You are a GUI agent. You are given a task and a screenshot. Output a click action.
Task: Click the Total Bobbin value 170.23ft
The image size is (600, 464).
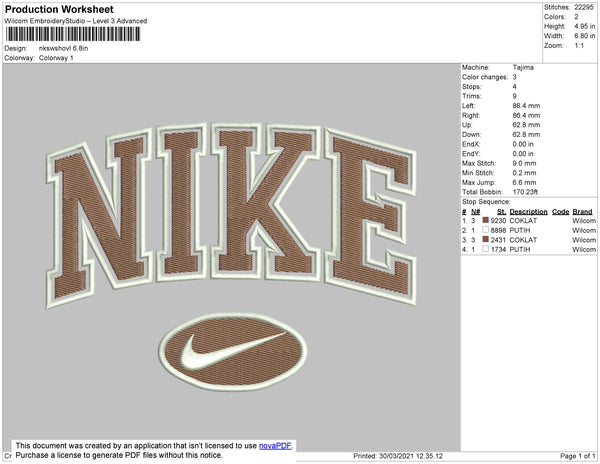525,192
